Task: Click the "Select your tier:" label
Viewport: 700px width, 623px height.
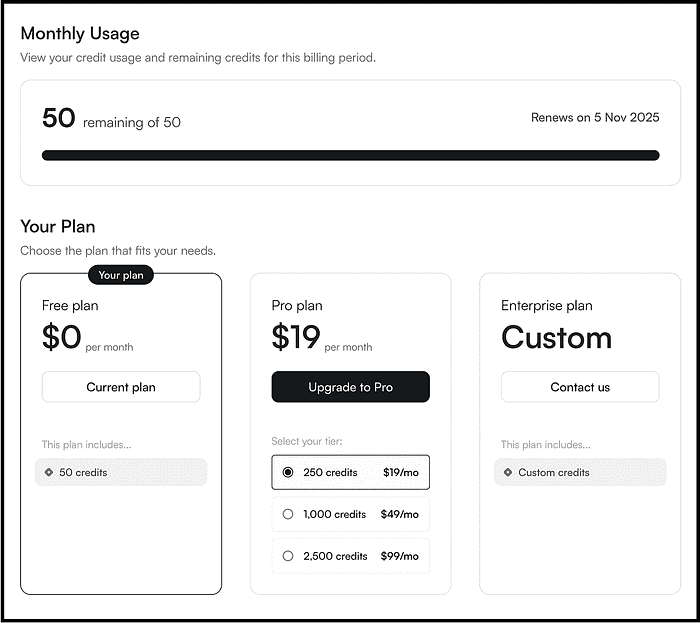Action: click(309, 441)
